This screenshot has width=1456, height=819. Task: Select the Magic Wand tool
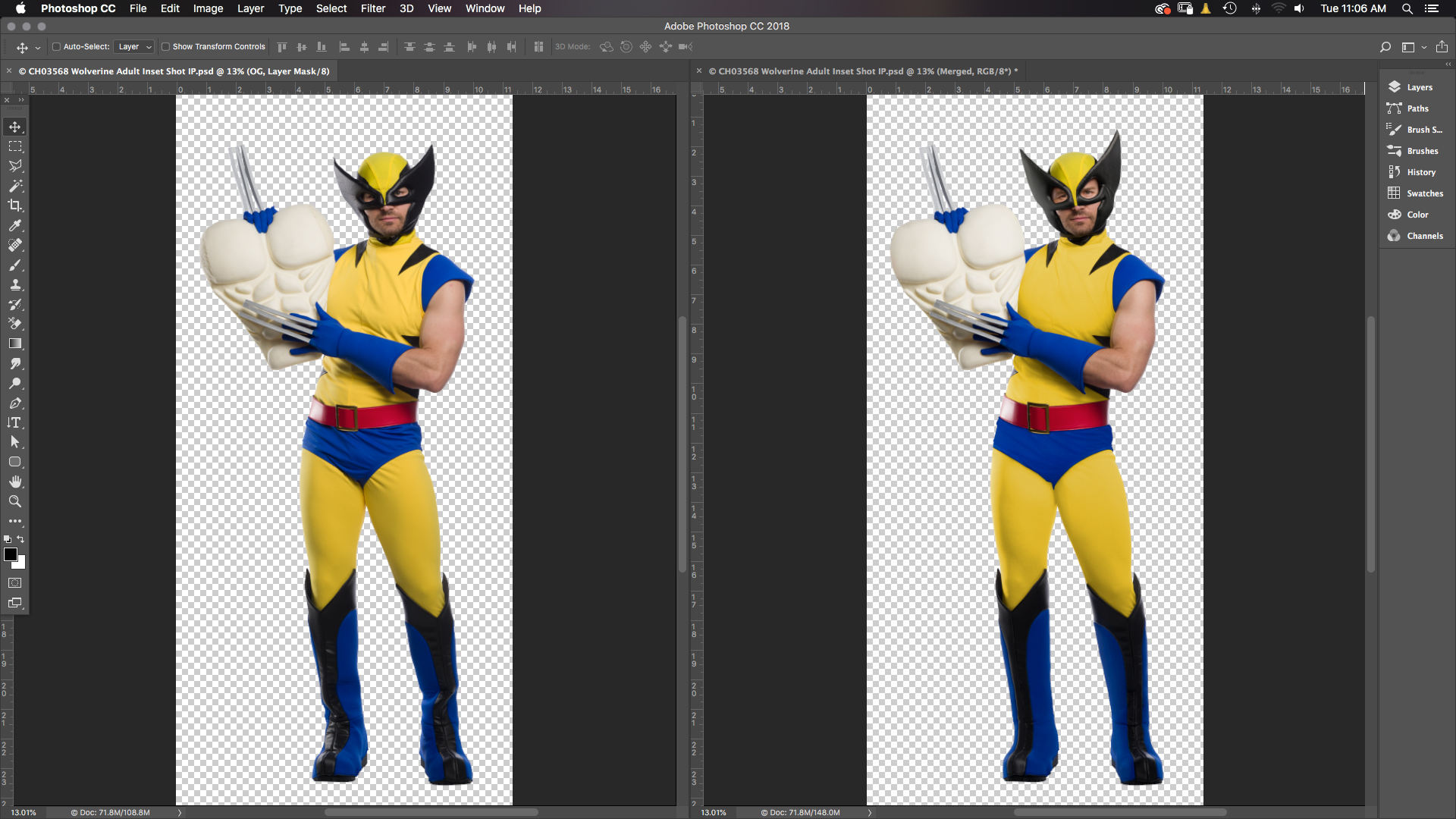pyautogui.click(x=15, y=186)
